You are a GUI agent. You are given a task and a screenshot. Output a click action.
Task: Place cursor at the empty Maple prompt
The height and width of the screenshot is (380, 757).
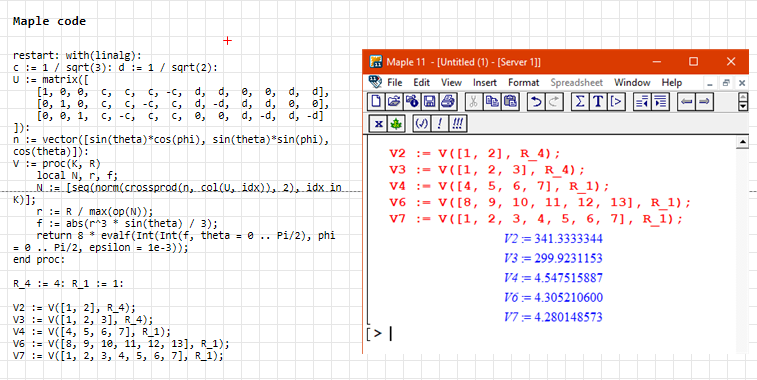coord(391,333)
